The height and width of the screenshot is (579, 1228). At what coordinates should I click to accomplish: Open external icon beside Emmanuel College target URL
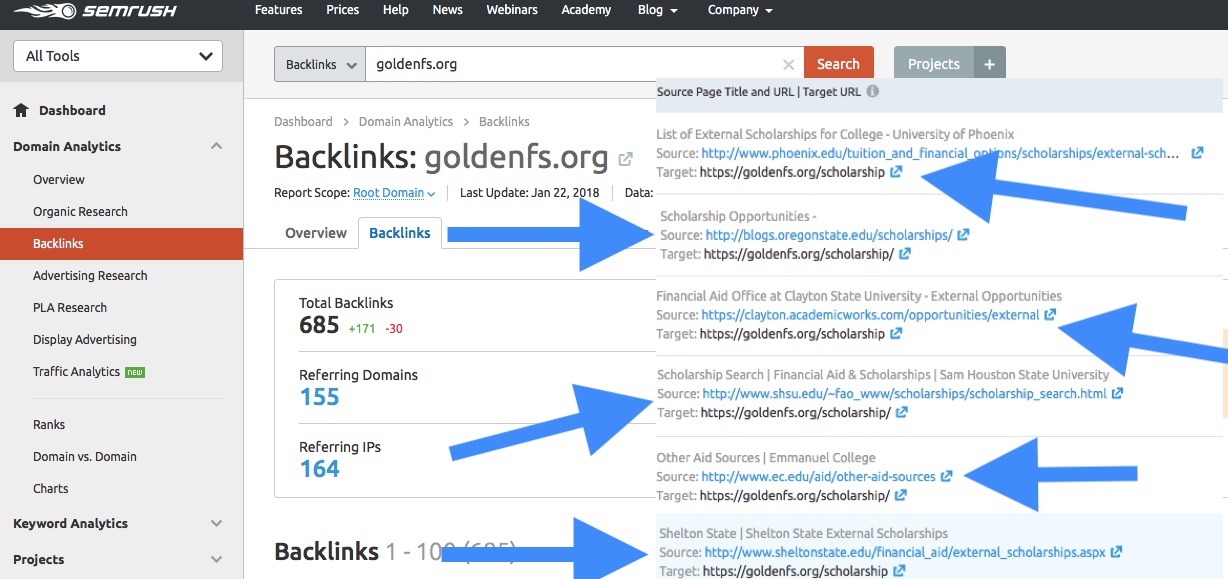(x=901, y=495)
